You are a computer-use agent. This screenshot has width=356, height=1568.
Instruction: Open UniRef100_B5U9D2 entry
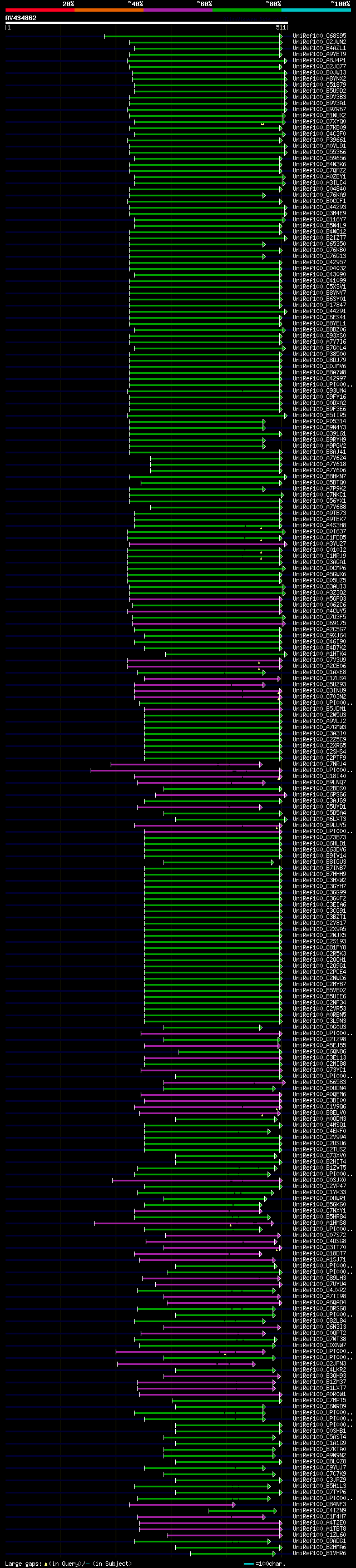[x=319, y=91]
